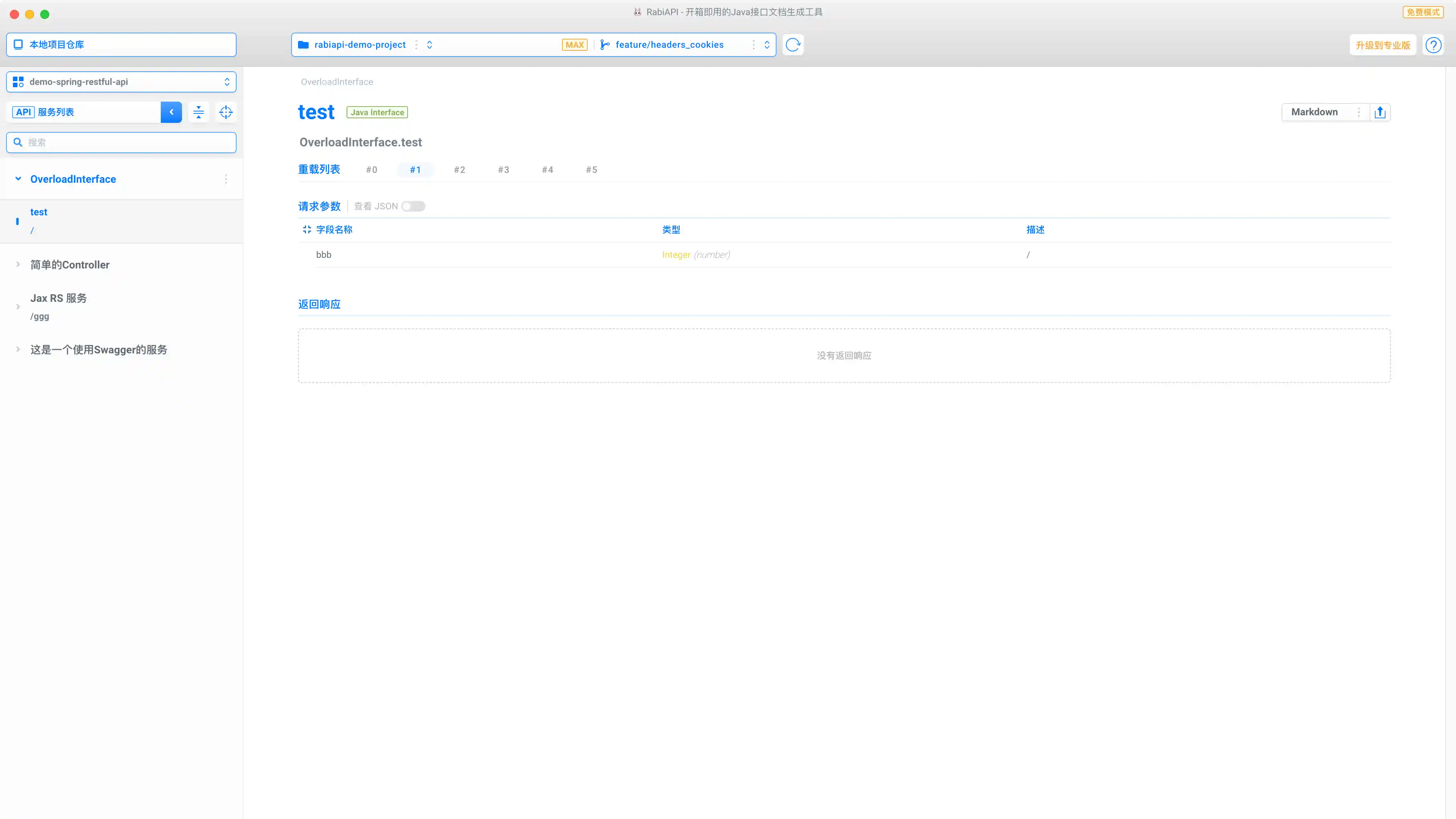The height and width of the screenshot is (819, 1456).
Task: Click the field table collapse-all icon
Action: [x=307, y=229]
